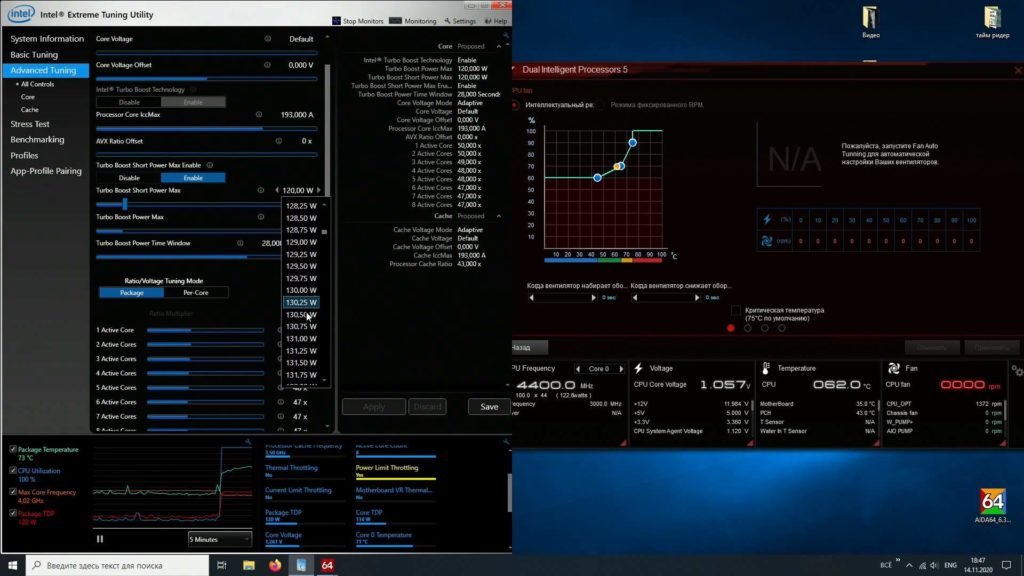Click the Core Voltage Offset slider
This screenshot has width=1024, height=576.
[206, 78]
